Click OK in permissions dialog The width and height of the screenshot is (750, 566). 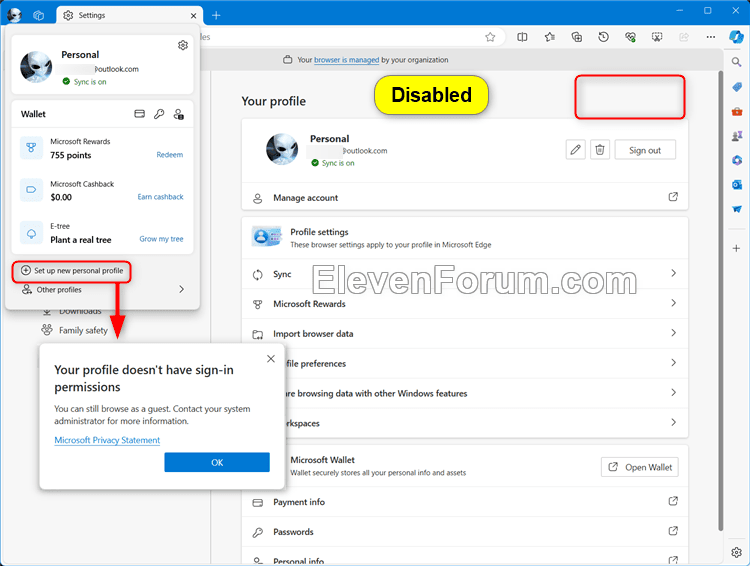[217, 462]
